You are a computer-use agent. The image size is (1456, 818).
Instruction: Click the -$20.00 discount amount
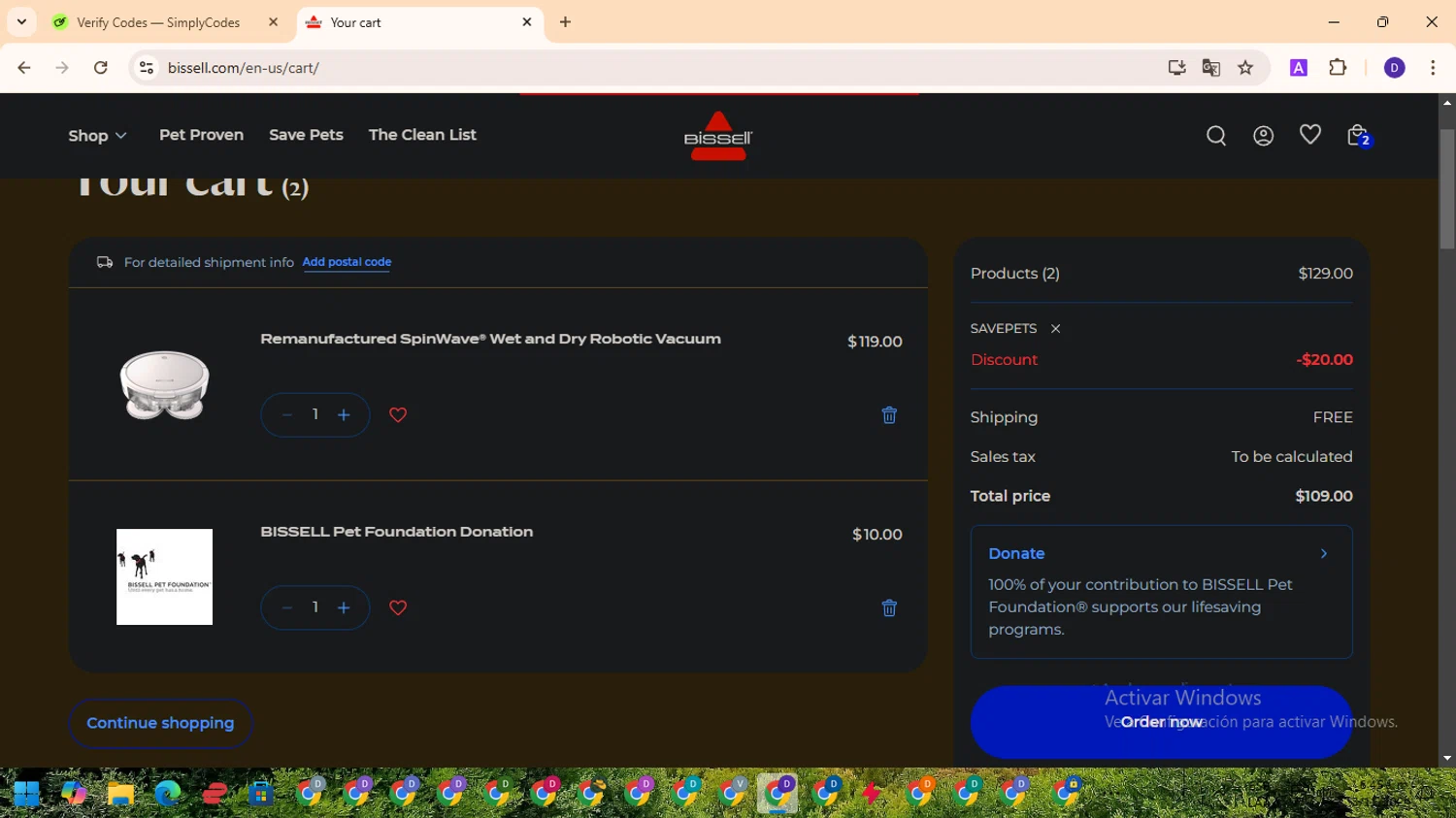tap(1324, 360)
